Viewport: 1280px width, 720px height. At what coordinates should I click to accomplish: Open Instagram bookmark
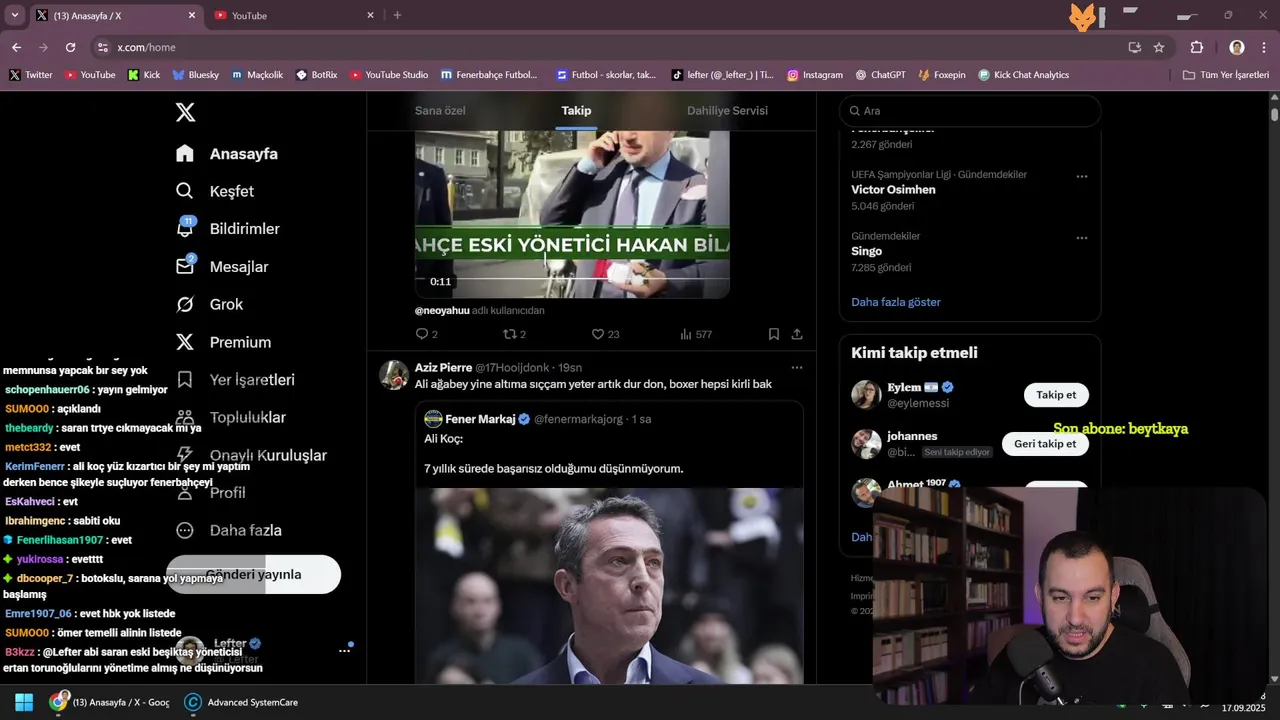click(x=815, y=75)
